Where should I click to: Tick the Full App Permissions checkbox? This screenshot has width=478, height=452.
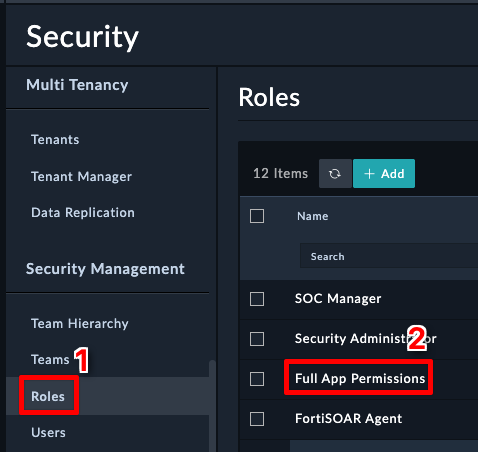click(x=257, y=379)
